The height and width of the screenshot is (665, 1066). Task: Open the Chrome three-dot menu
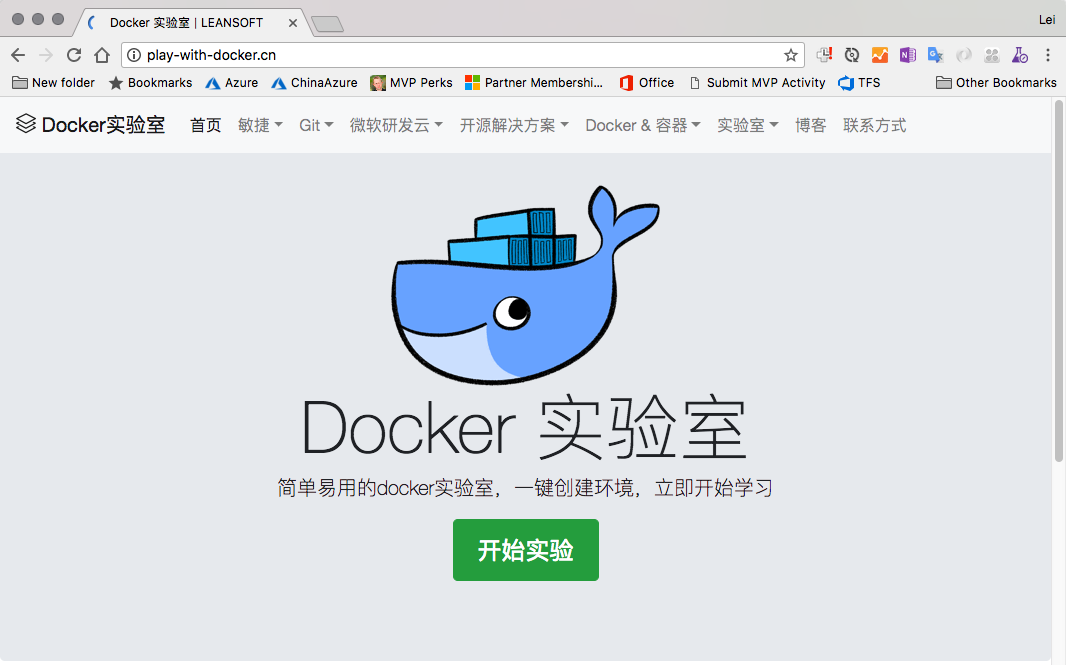[1048, 55]
